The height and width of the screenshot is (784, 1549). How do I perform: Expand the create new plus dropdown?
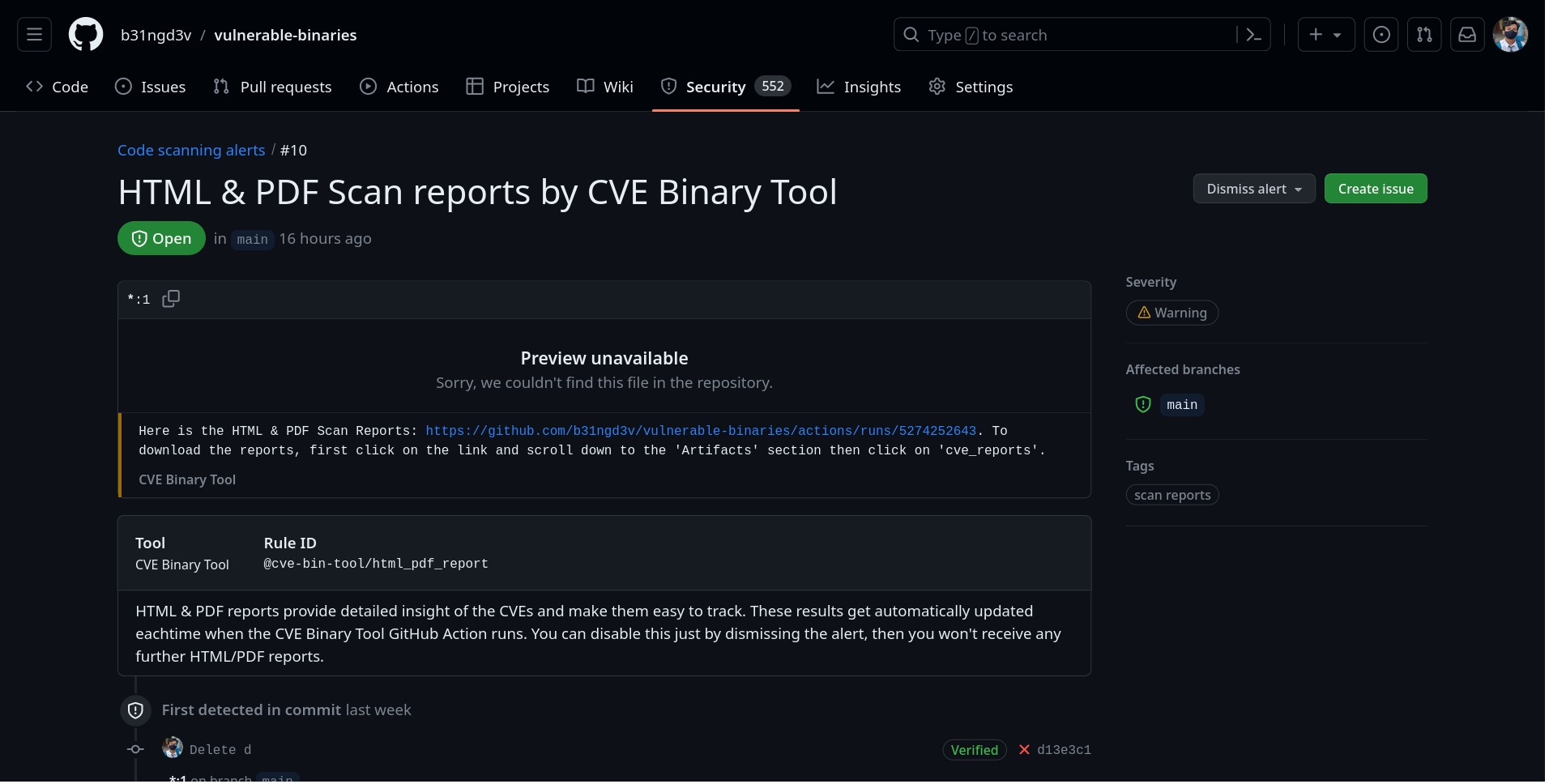1325,35
